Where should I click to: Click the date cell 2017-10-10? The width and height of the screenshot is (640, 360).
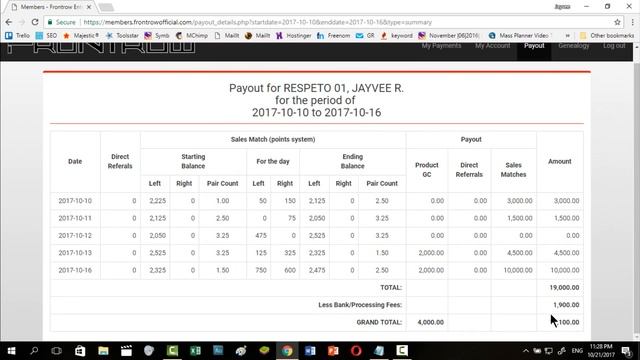pos(75,201)
